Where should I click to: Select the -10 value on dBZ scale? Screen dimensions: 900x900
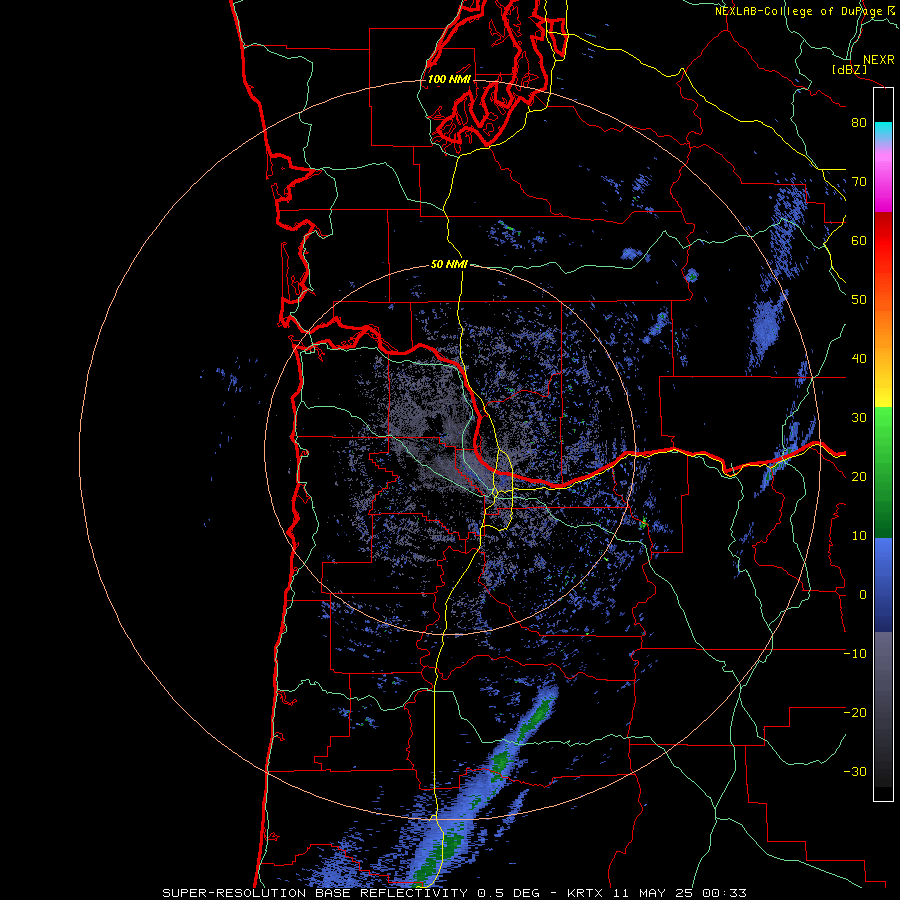[x=855, y=653]
